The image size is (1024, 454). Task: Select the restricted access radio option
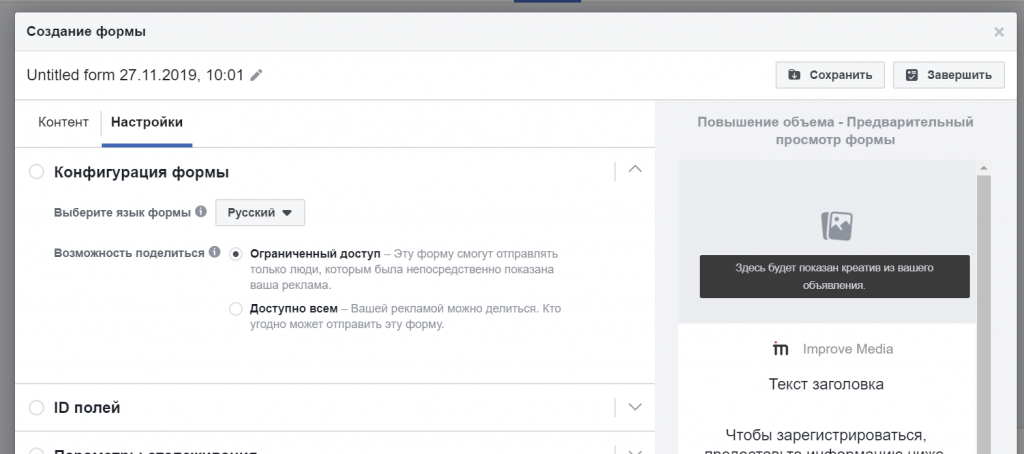point(235,254)
